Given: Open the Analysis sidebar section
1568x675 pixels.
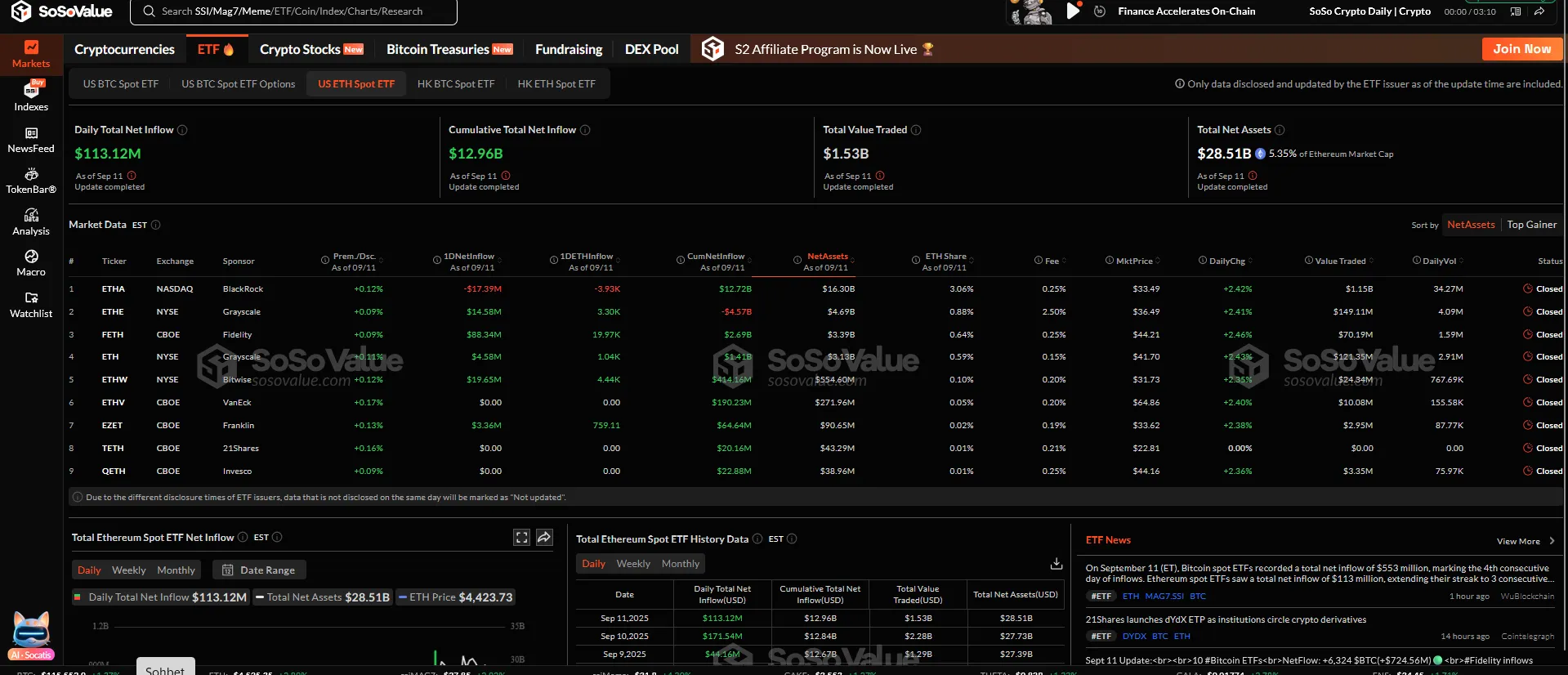Looking at the screenshot, I should 31,222.
